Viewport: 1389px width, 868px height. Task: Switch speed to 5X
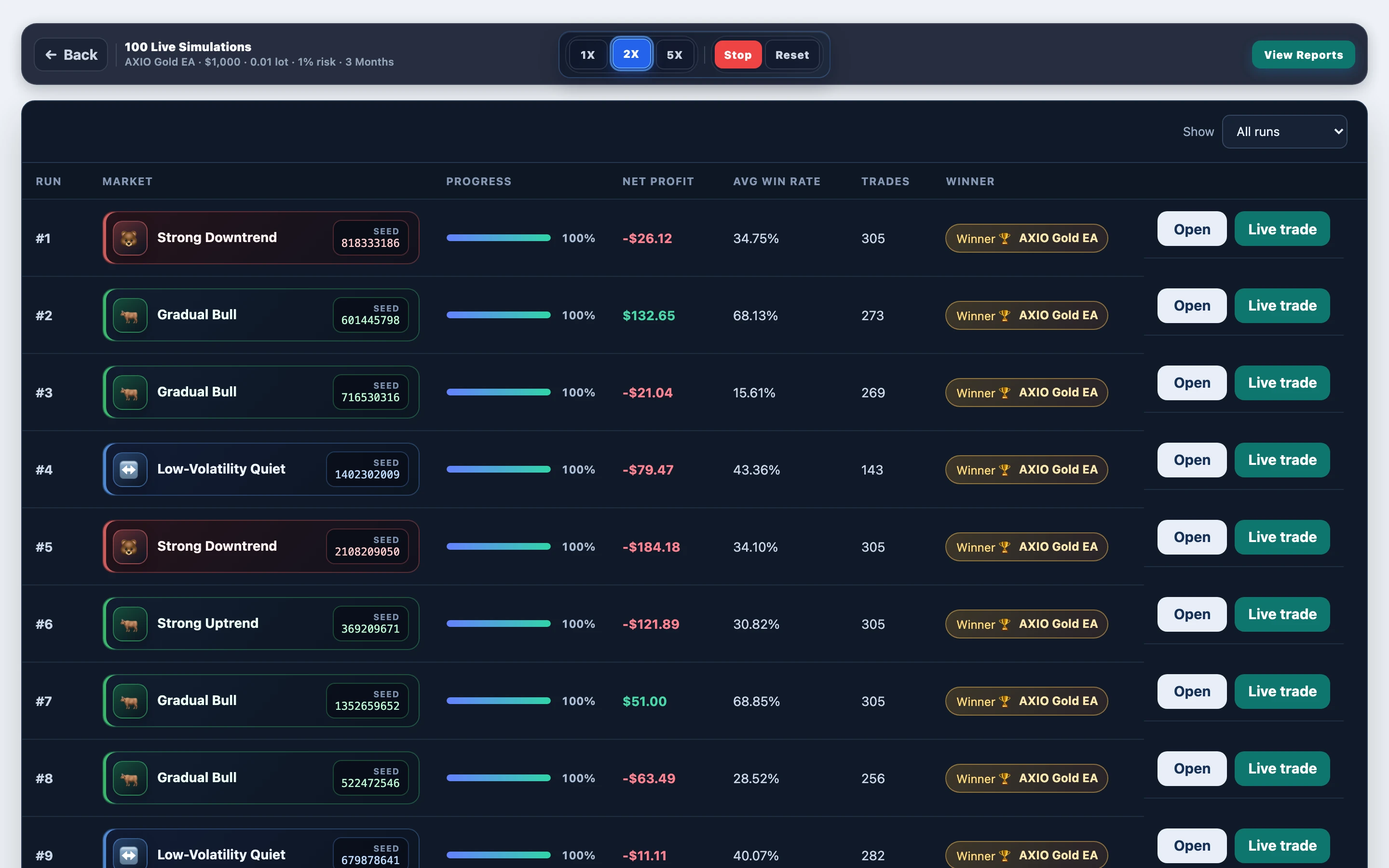coord(674,54)
